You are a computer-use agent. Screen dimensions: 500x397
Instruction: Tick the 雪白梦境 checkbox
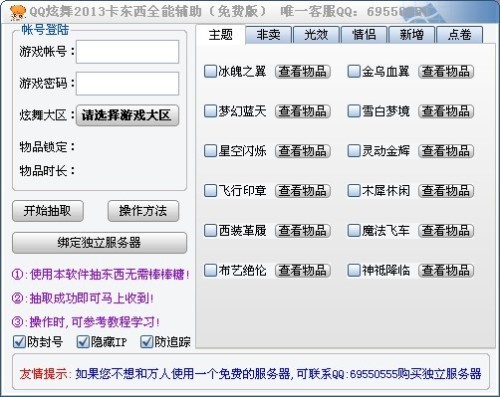point(354,111)
